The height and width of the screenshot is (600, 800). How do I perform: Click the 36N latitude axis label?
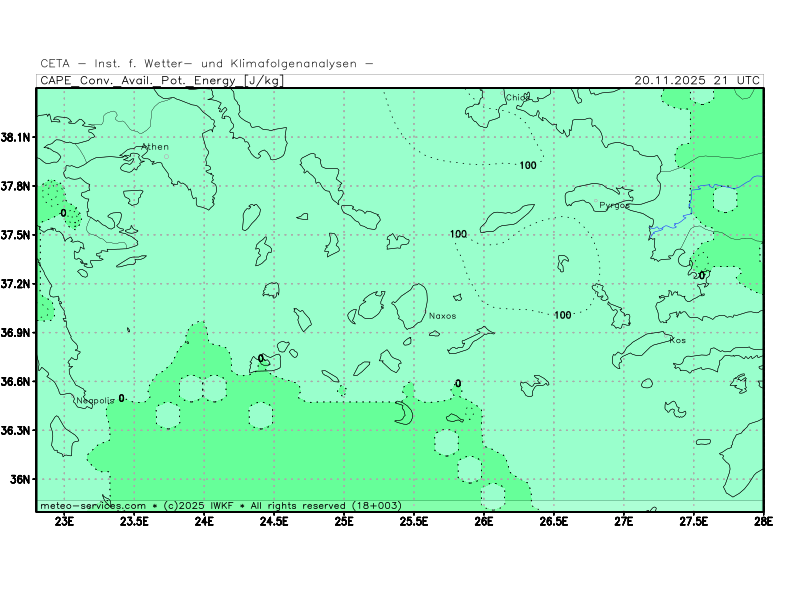pyautogui.click(x=22, y=479)
